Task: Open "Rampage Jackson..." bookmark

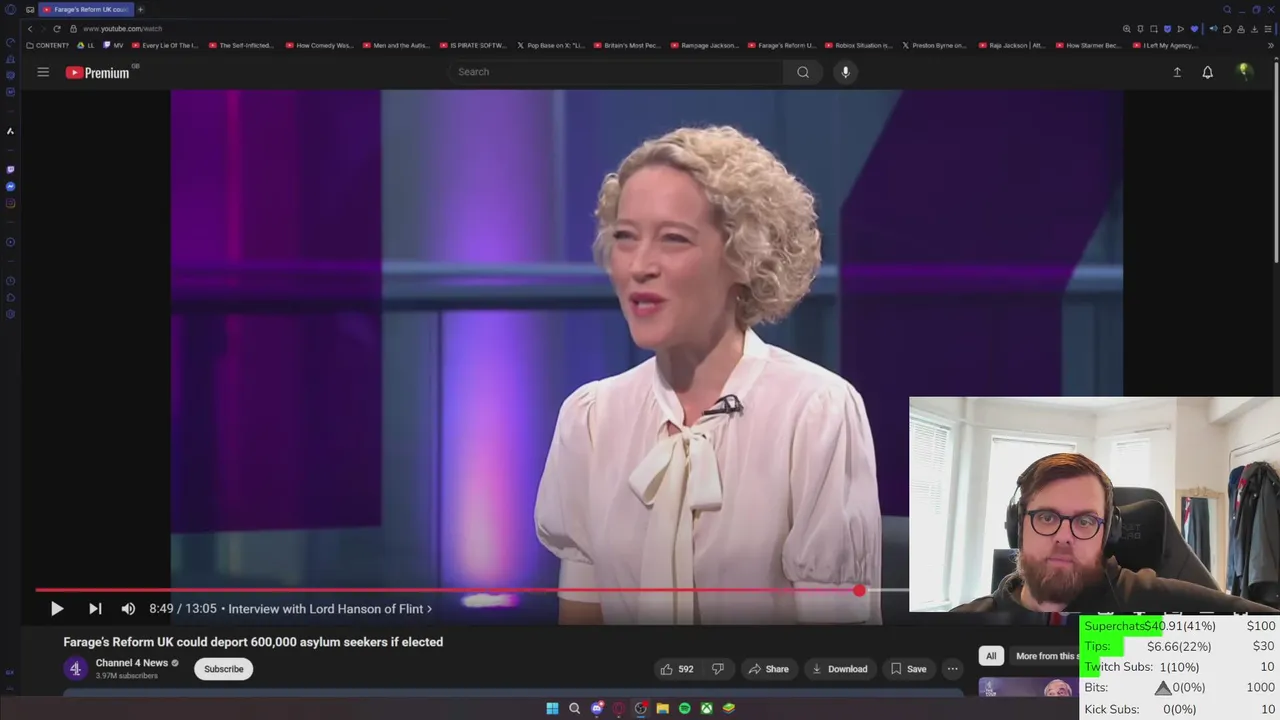Action: coord(705,45)
